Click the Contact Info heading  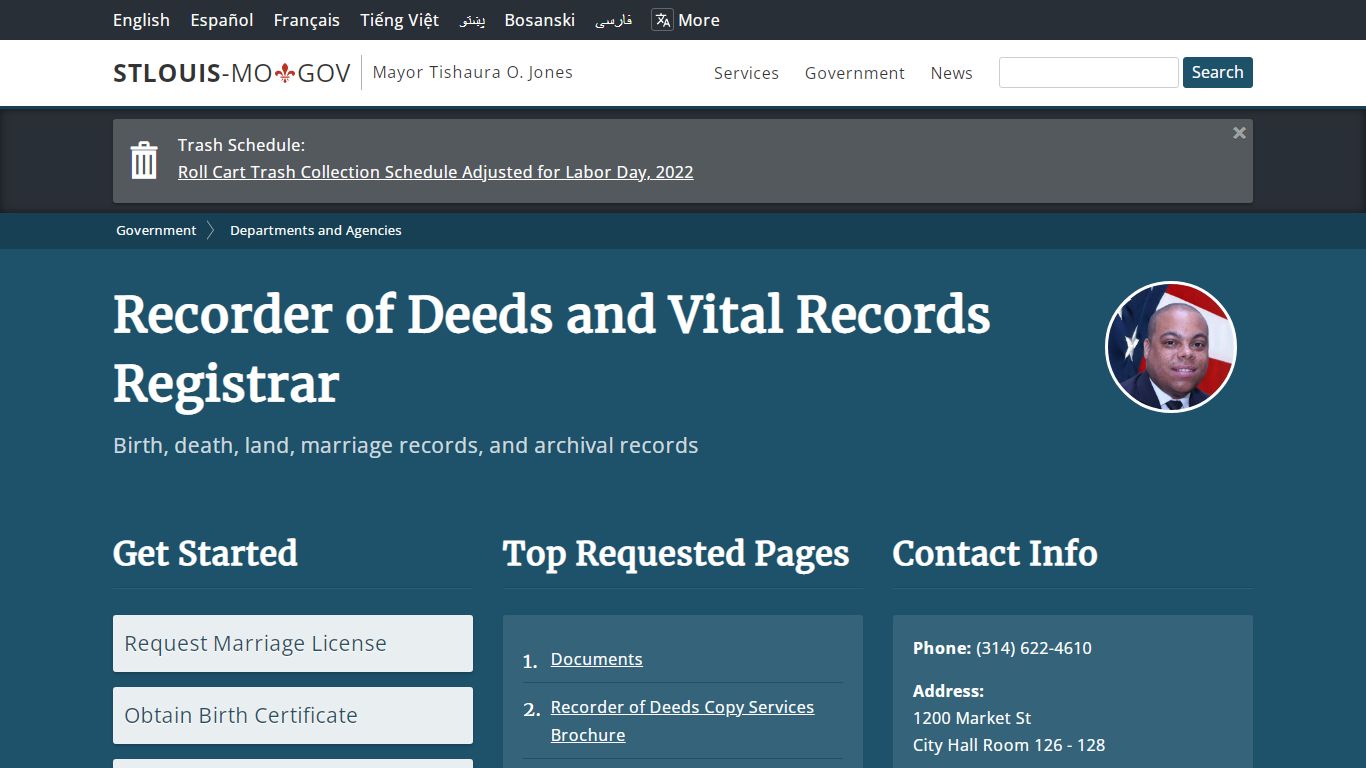995,553
